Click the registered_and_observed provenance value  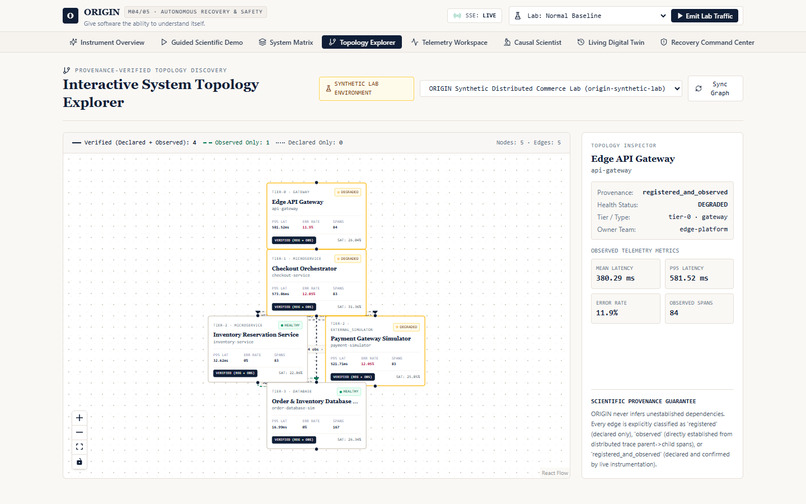point(685,192)
